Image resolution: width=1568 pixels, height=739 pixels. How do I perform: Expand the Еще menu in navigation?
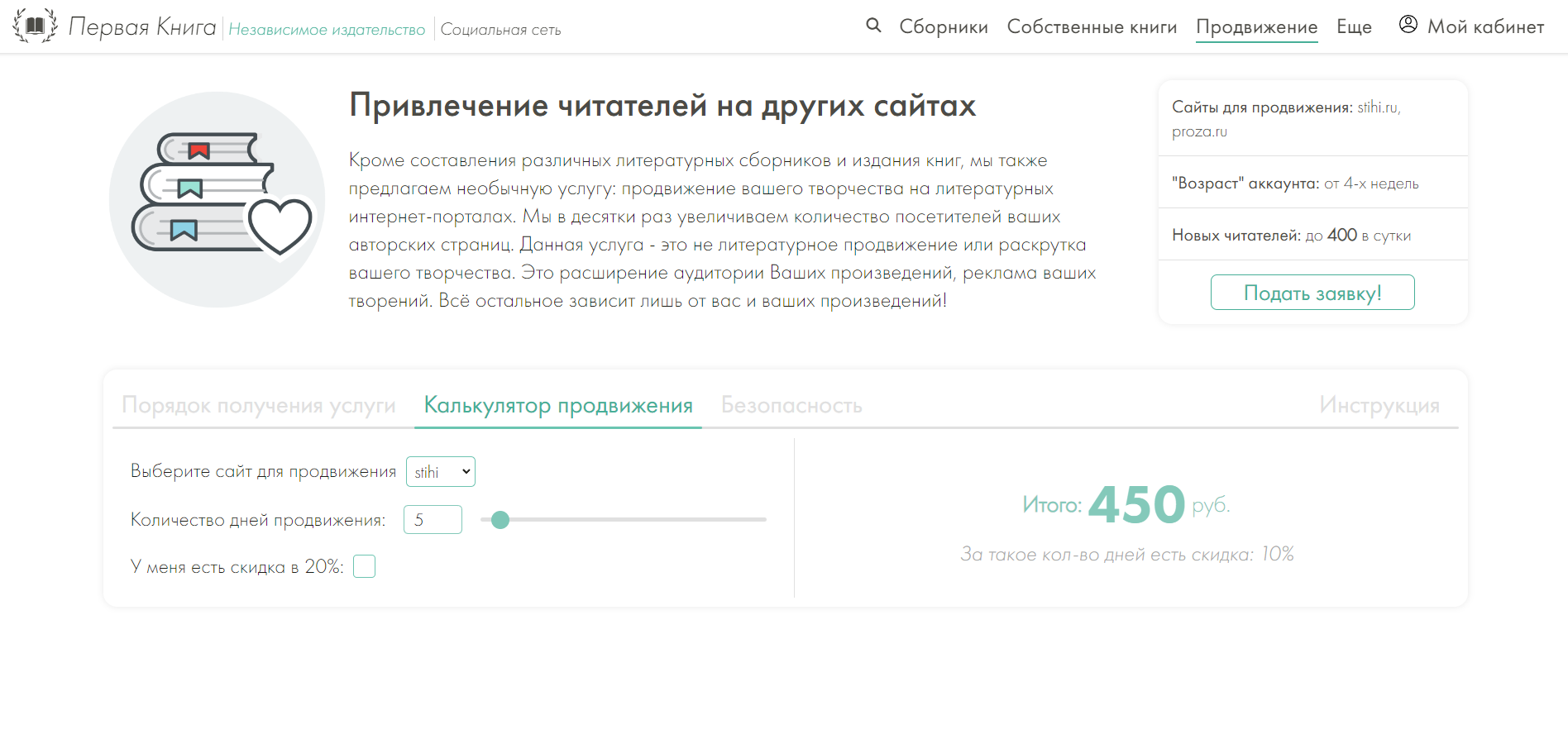[1354, 27]
